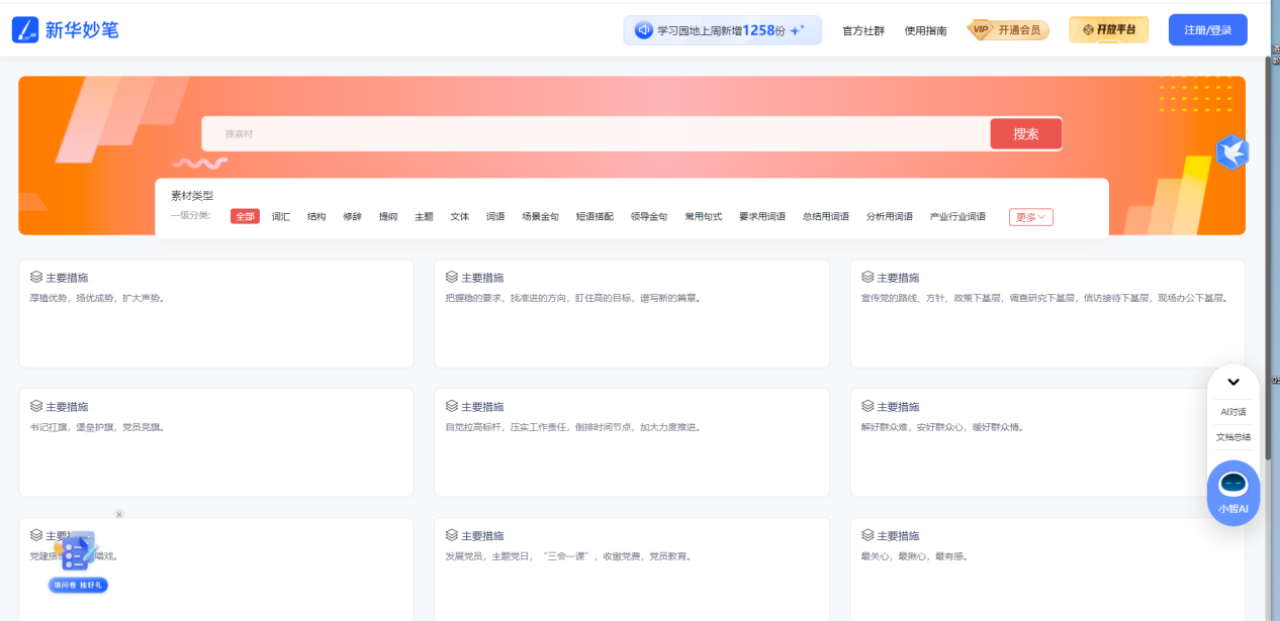Click the 新华妙笔 logo icon
Viewport: 1280px width, 621px height.
(x=26, y=30)
